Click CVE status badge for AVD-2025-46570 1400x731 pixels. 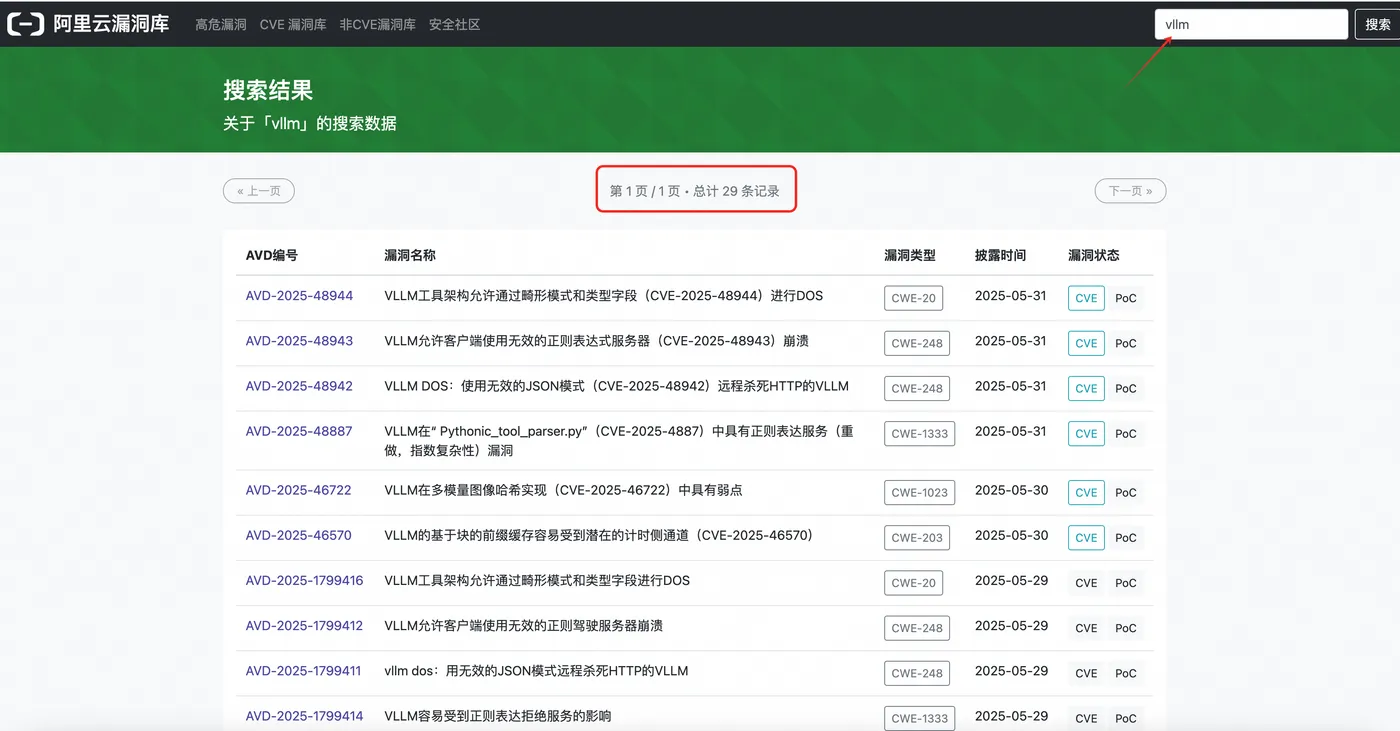tap(1086, 537)
